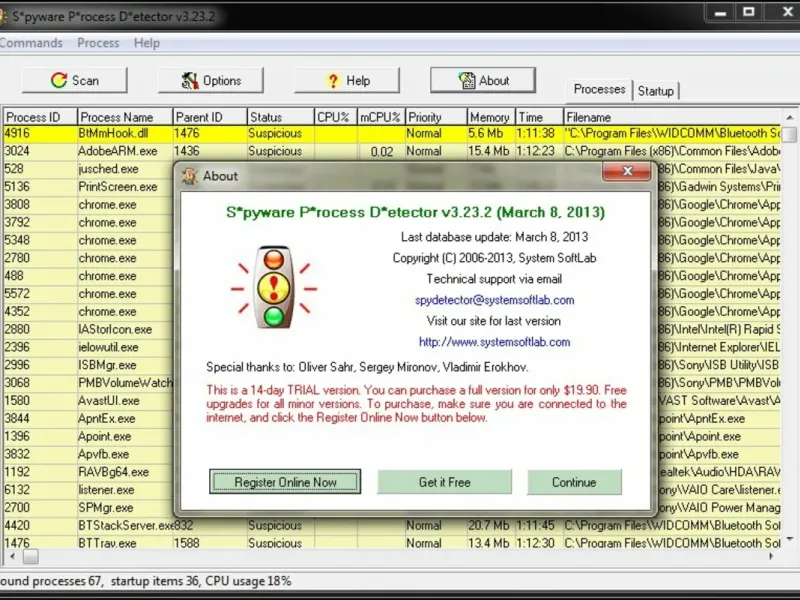The image size is (800, 600).
Task: Sort by Time column header
Action: click(x=539, y=117)
